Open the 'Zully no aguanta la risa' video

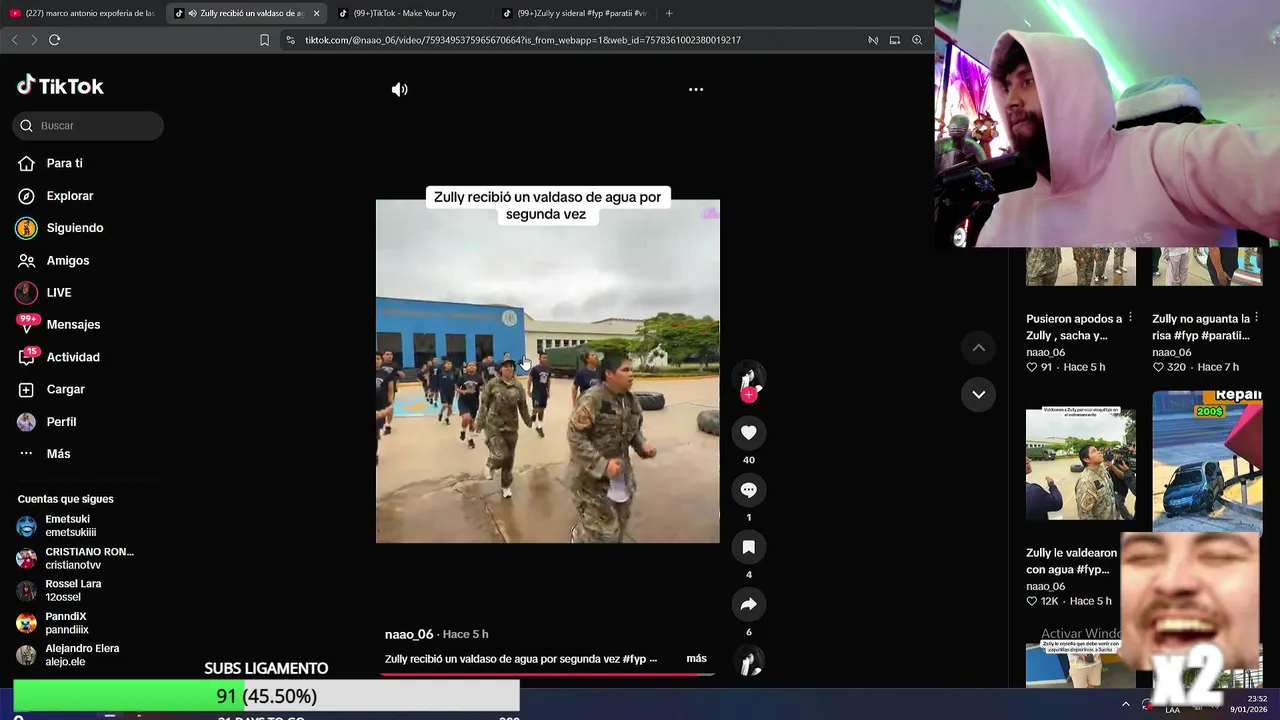(x=1207, y=266)
